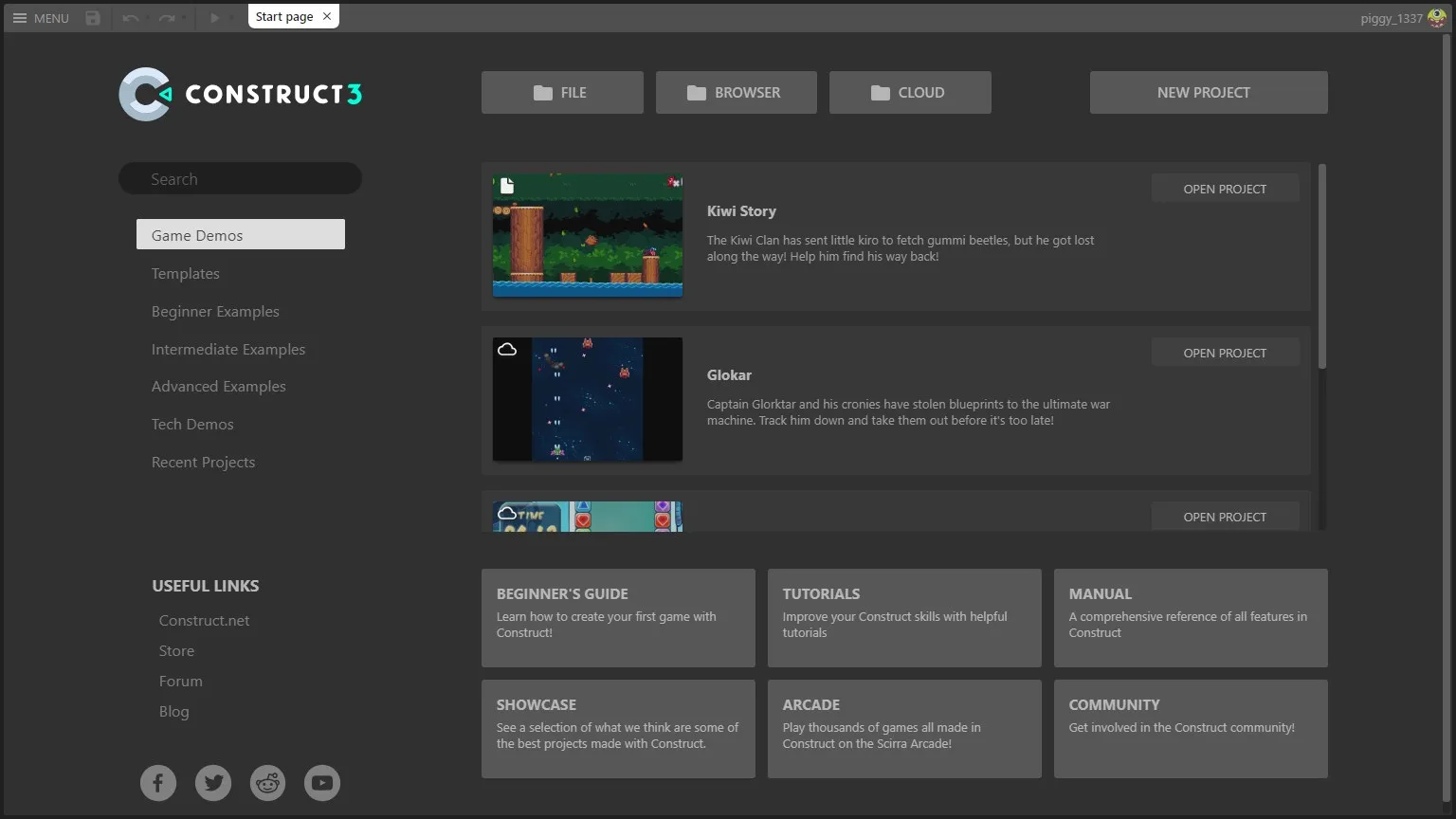Select the Intermediate Examples category
This screenshot has width=1456, height=819.
[x=241, y=349]
